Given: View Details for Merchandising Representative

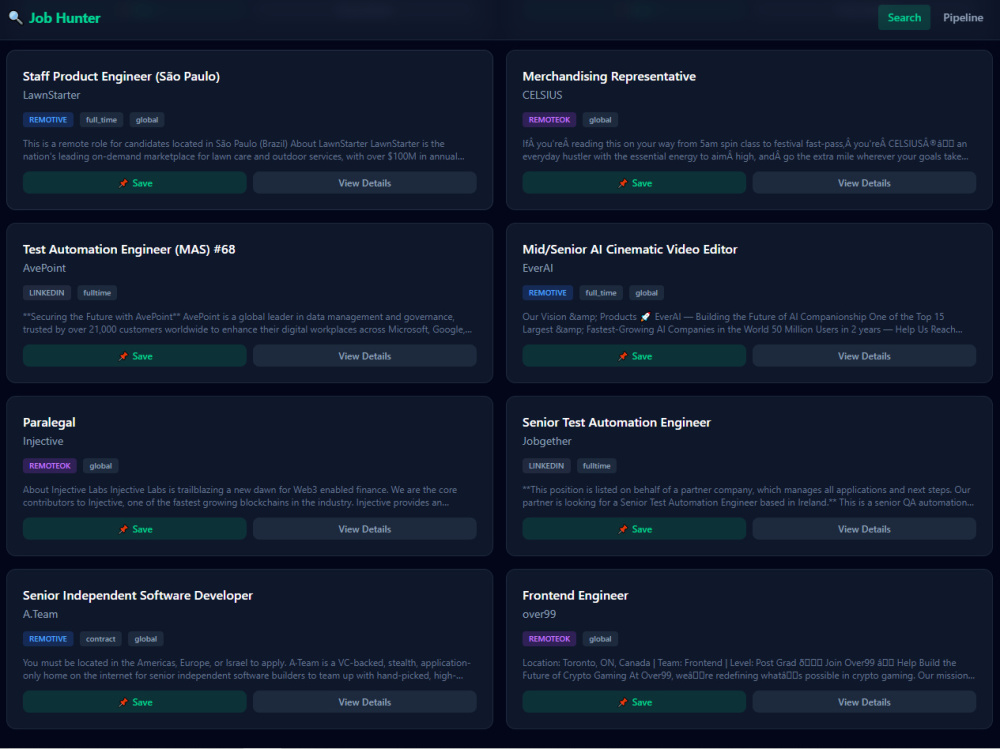Looking at the screenshot, I should 864,183.
